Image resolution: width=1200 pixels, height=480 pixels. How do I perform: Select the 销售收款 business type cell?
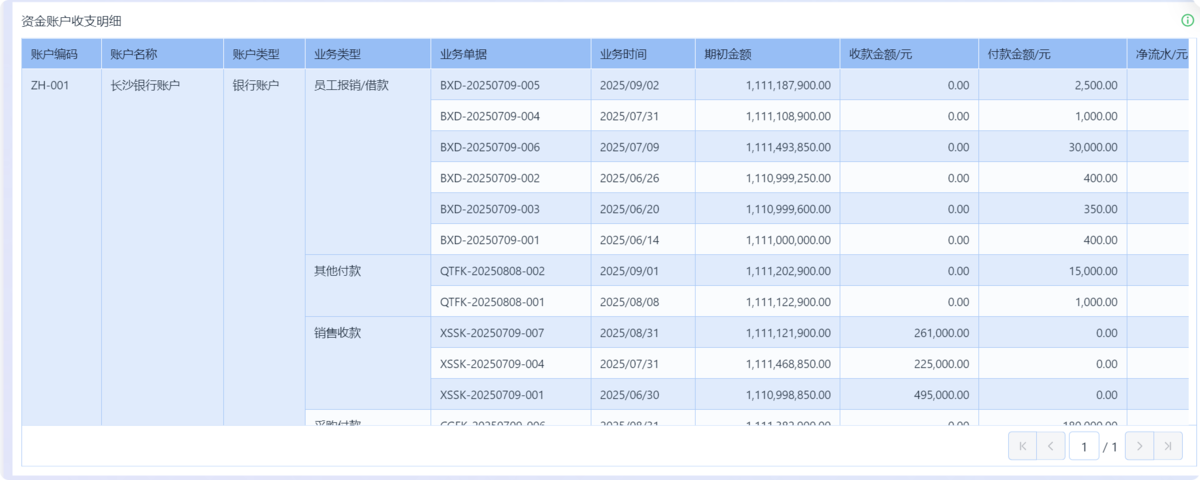(337, 333)
